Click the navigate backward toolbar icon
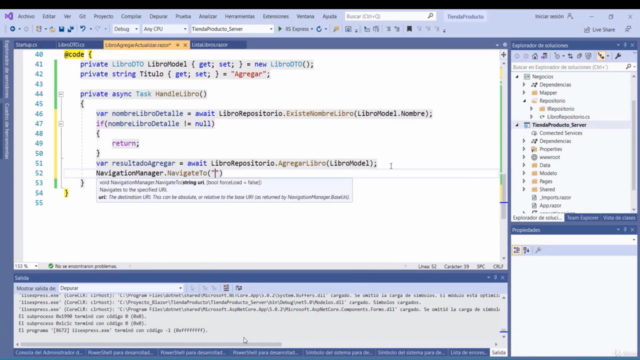 pyautogui.click(x=13, y=29)
